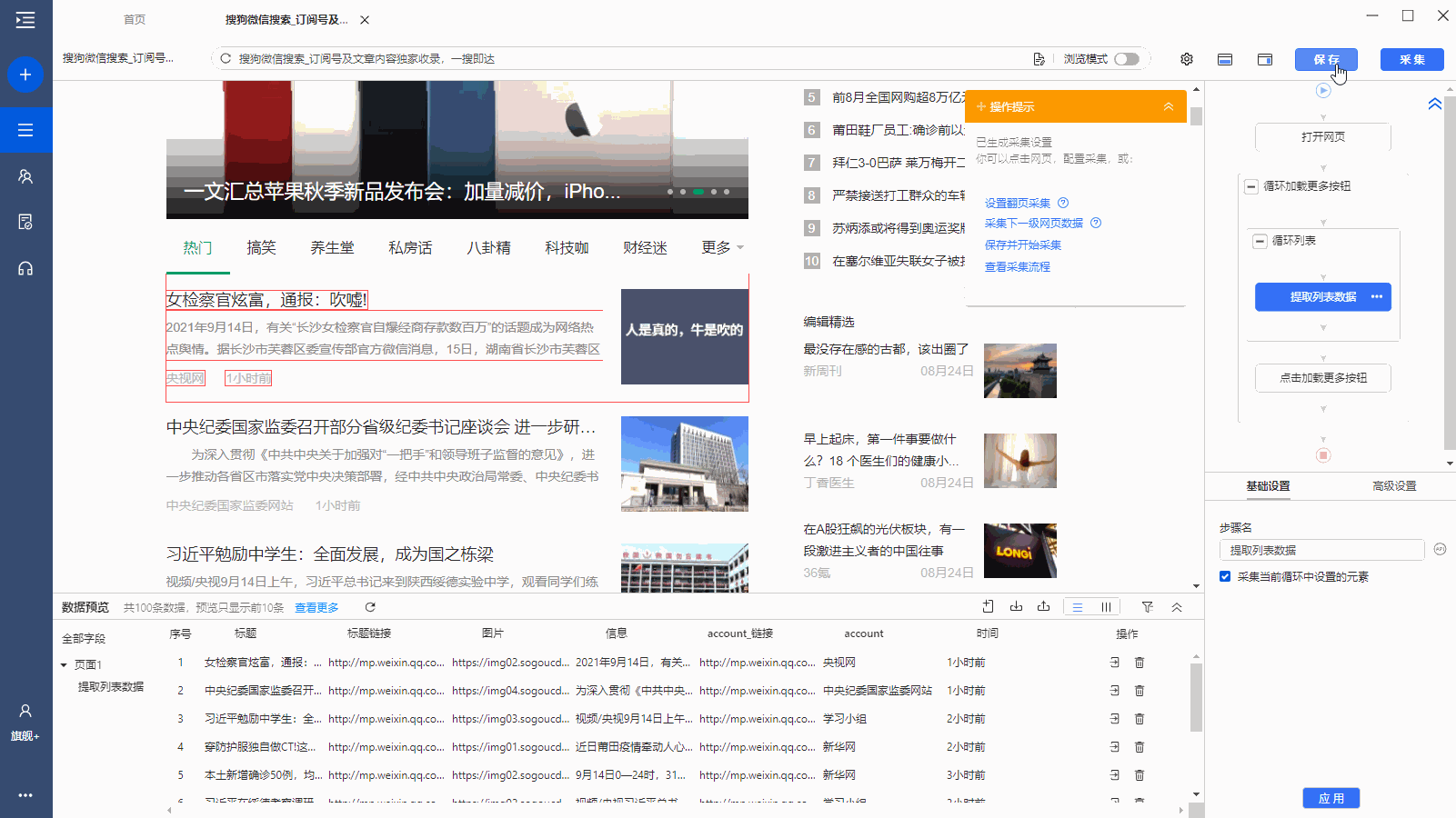The image size is (1456, 818).
Task: Click the 步骤名 input field
Action: [x=1321, y=550]
